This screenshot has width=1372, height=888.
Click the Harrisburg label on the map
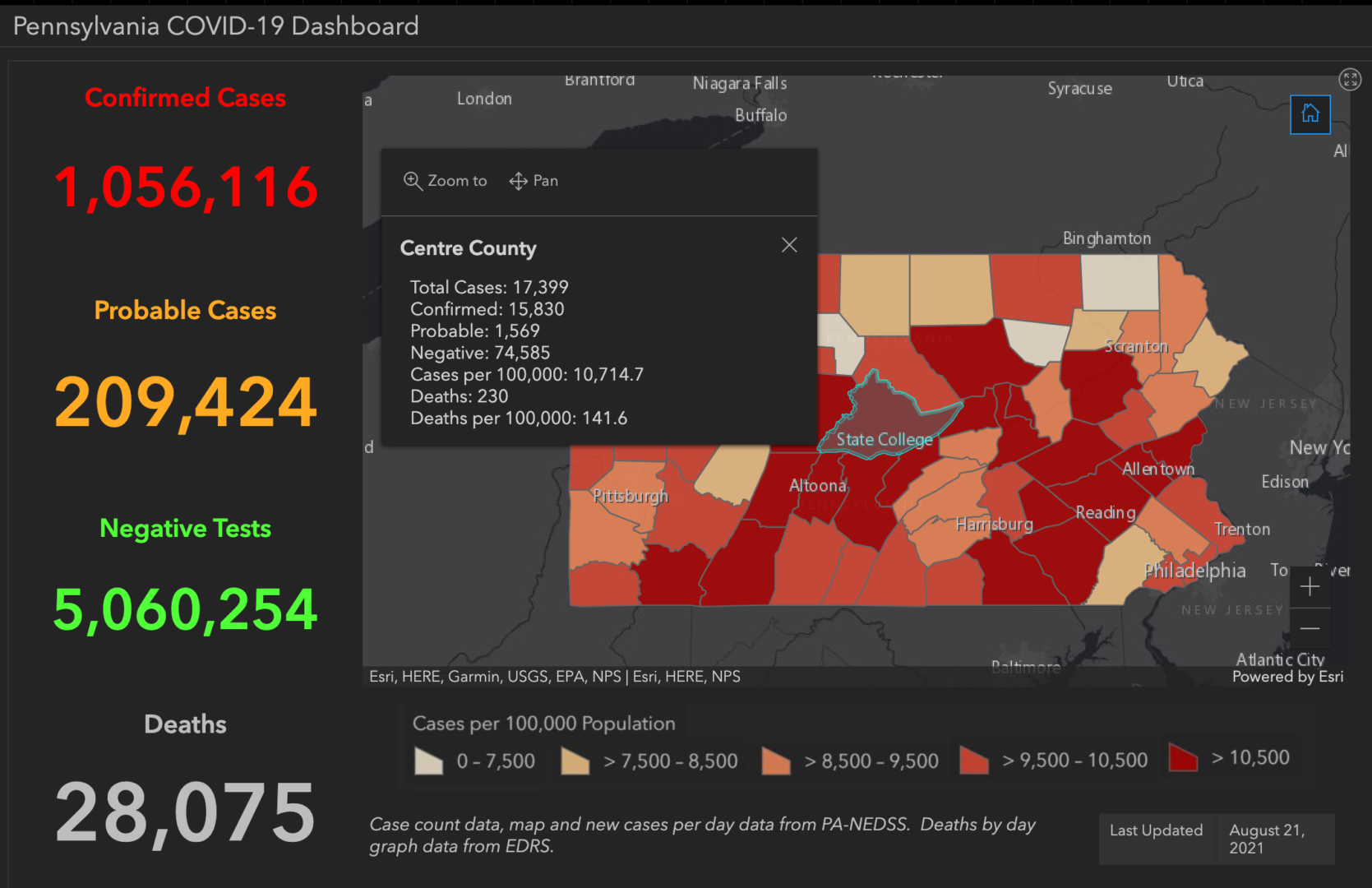click(x=995, y=525)
